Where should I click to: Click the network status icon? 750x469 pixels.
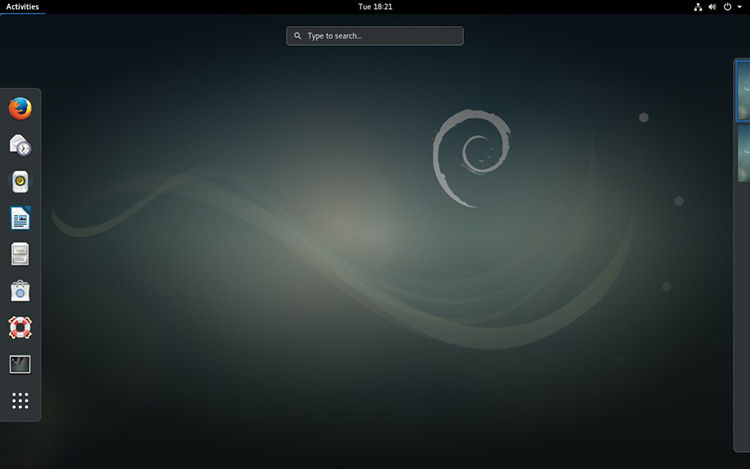[698, 7]
